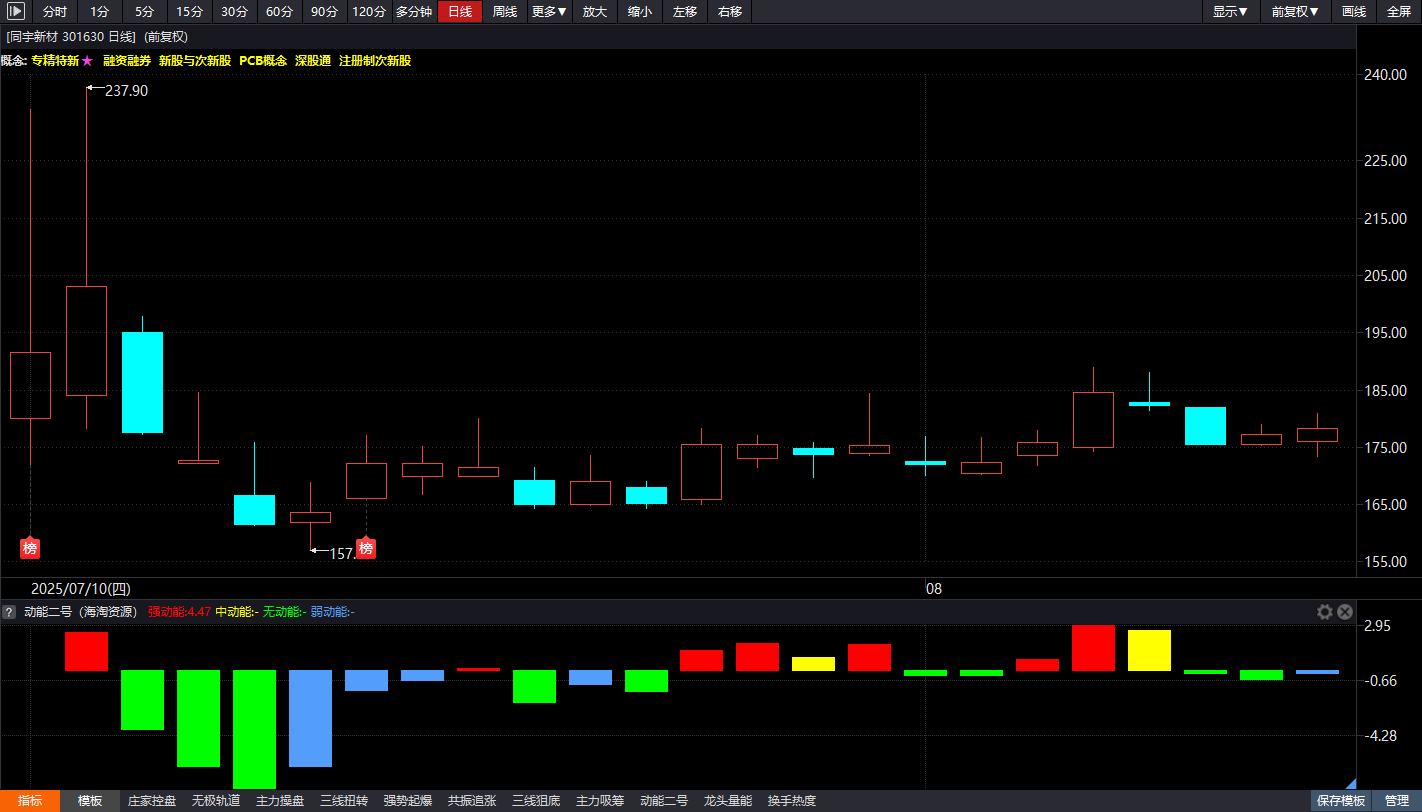
Task: Click the tall red momentum bar
Action: tap(1093, 648)
